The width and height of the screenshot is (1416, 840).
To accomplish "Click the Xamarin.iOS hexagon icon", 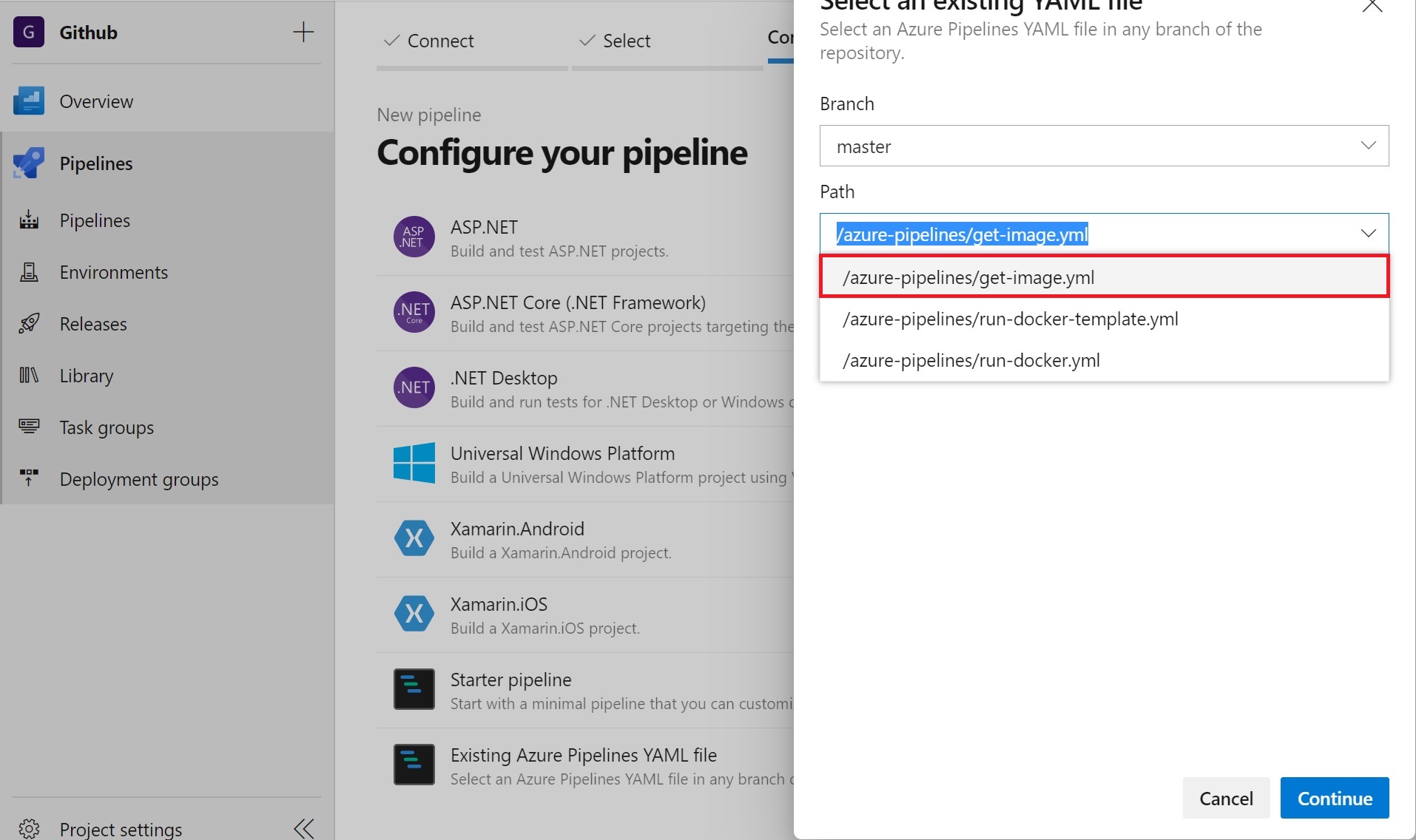I will pos(414,614).
